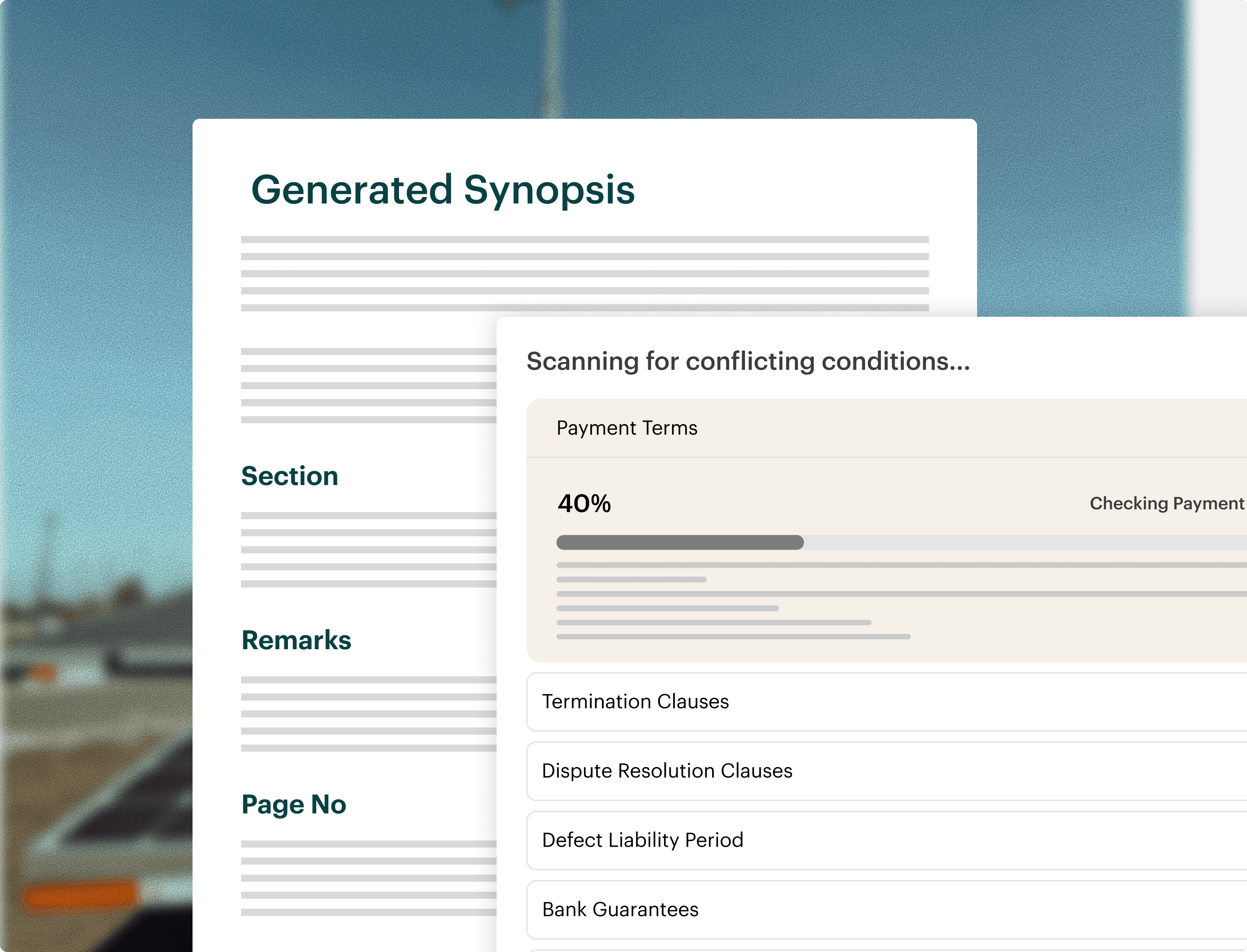
Task: Open the Termination Clauses row
Action: (887, 702)
